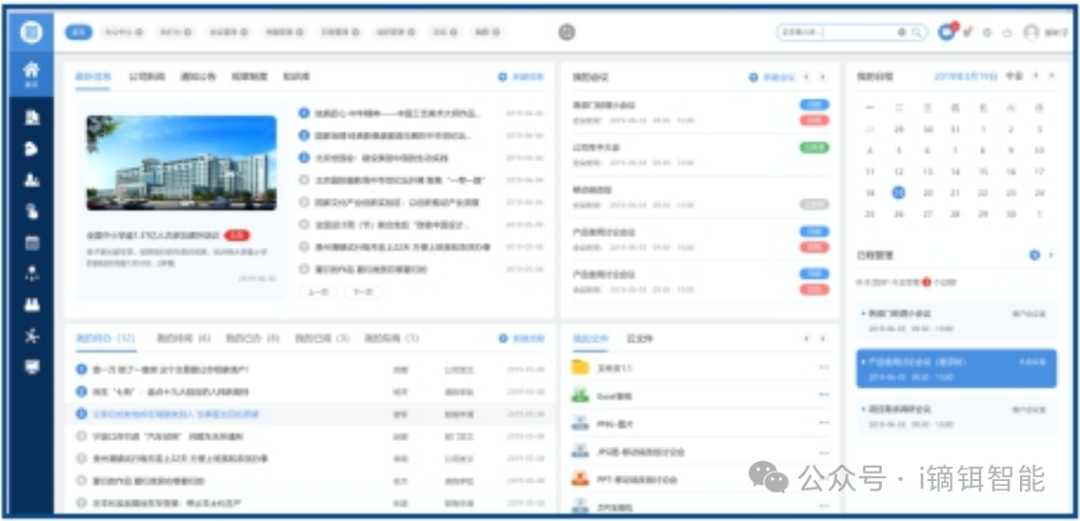Go to previous page in the 我的会议 panel
Image resolution: width=1080 pixels, height=521 pixels.
coord(808,77)
